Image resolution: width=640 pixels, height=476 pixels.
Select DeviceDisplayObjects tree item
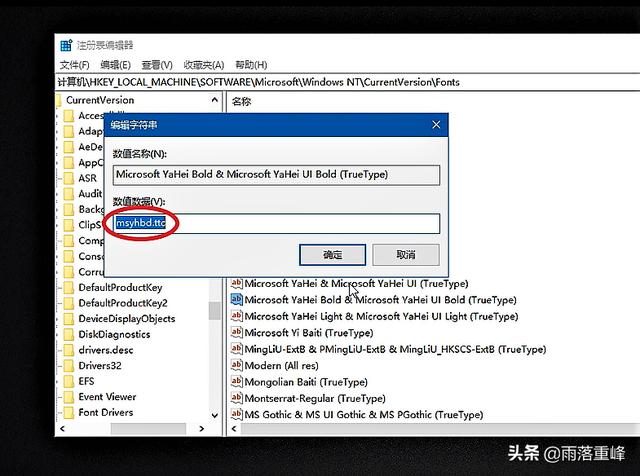coord(127,318)
